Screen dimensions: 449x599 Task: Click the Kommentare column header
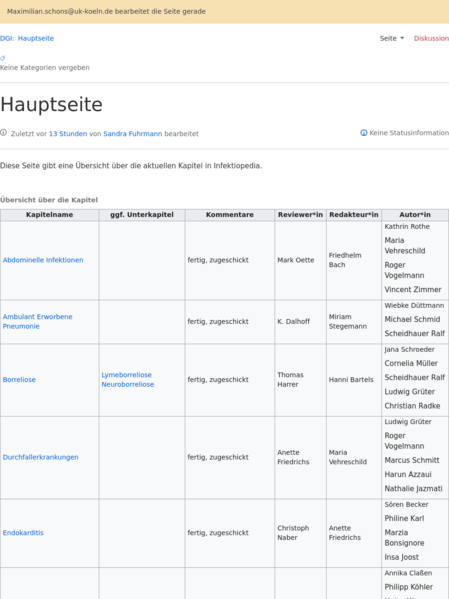pyautogui.click(x=230, y=215)
